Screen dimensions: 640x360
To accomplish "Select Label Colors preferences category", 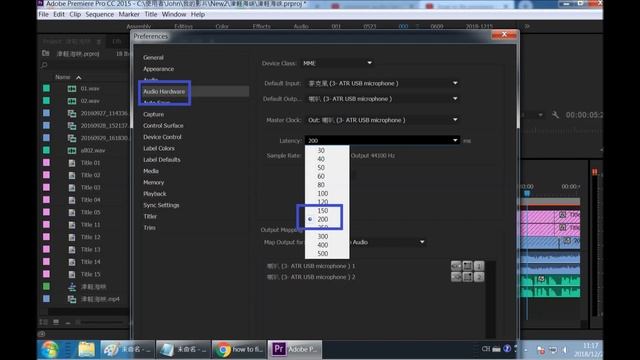I will click(159, 149).
